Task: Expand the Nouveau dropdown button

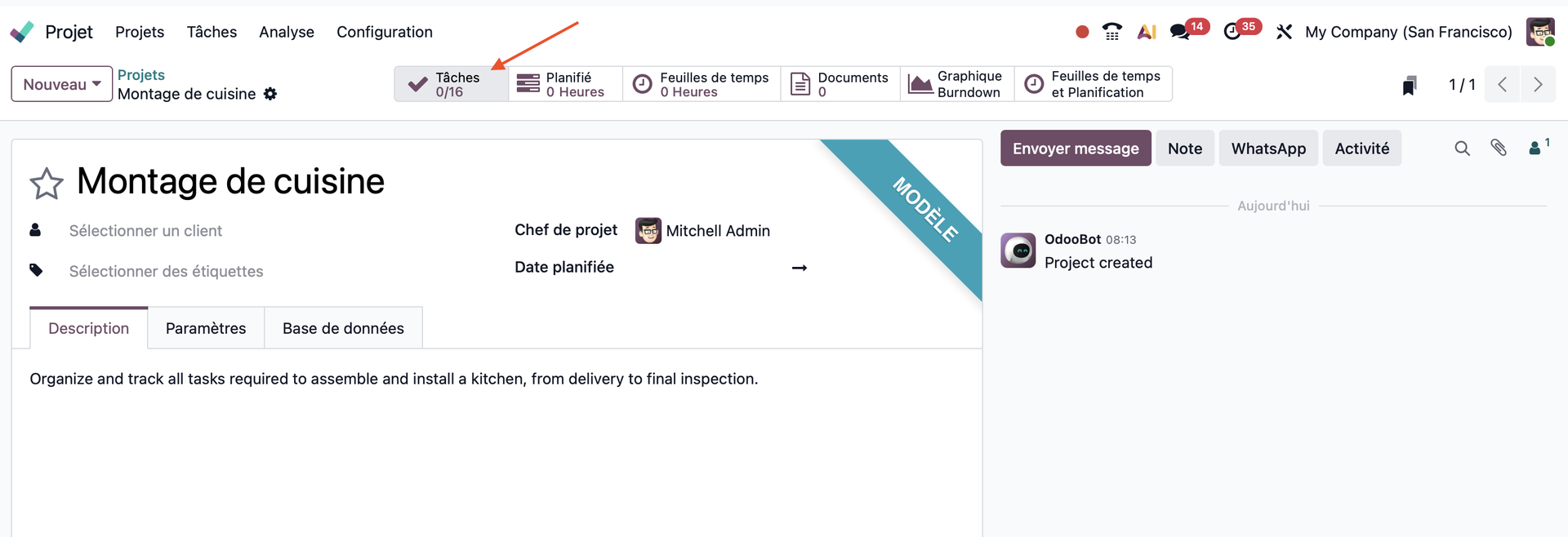Action: 61,84
